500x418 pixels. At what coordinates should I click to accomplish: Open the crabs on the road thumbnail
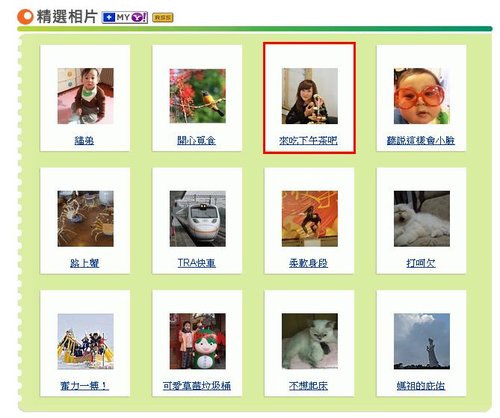tap(85, 219)
